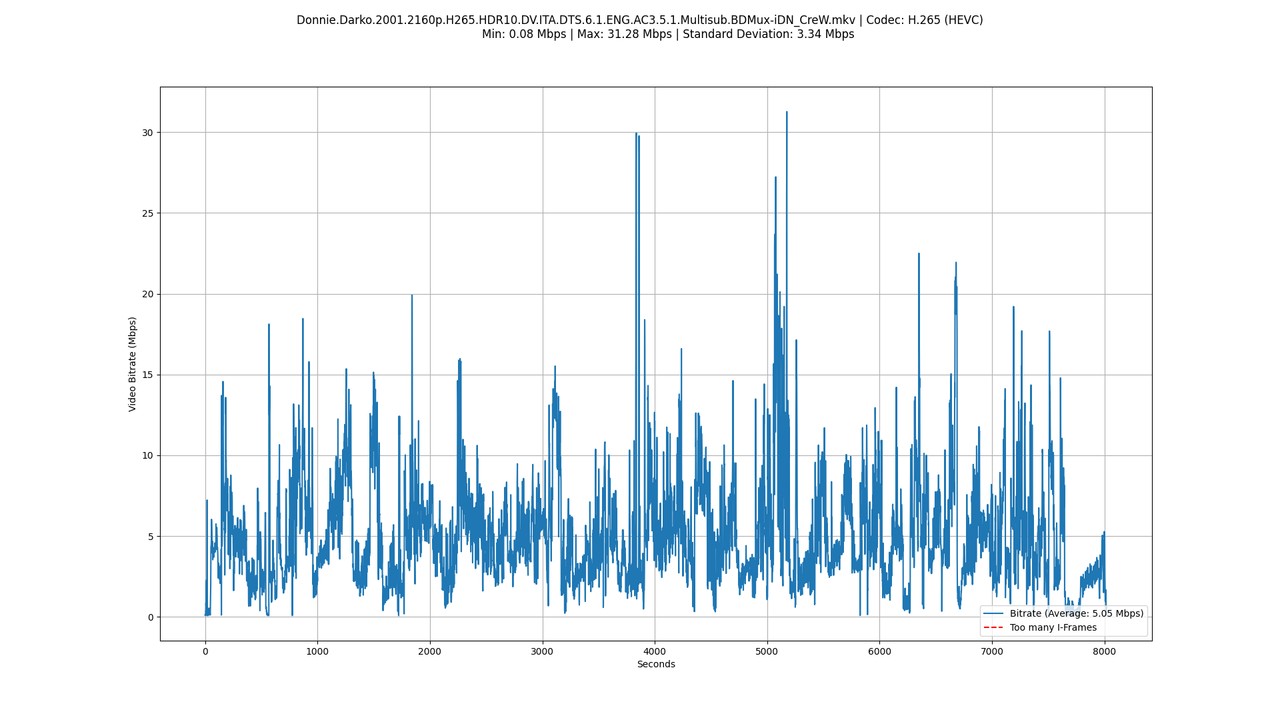Click the 'Seconds' x-axis label
The image size is (1280, 720).
pos(656,664)
